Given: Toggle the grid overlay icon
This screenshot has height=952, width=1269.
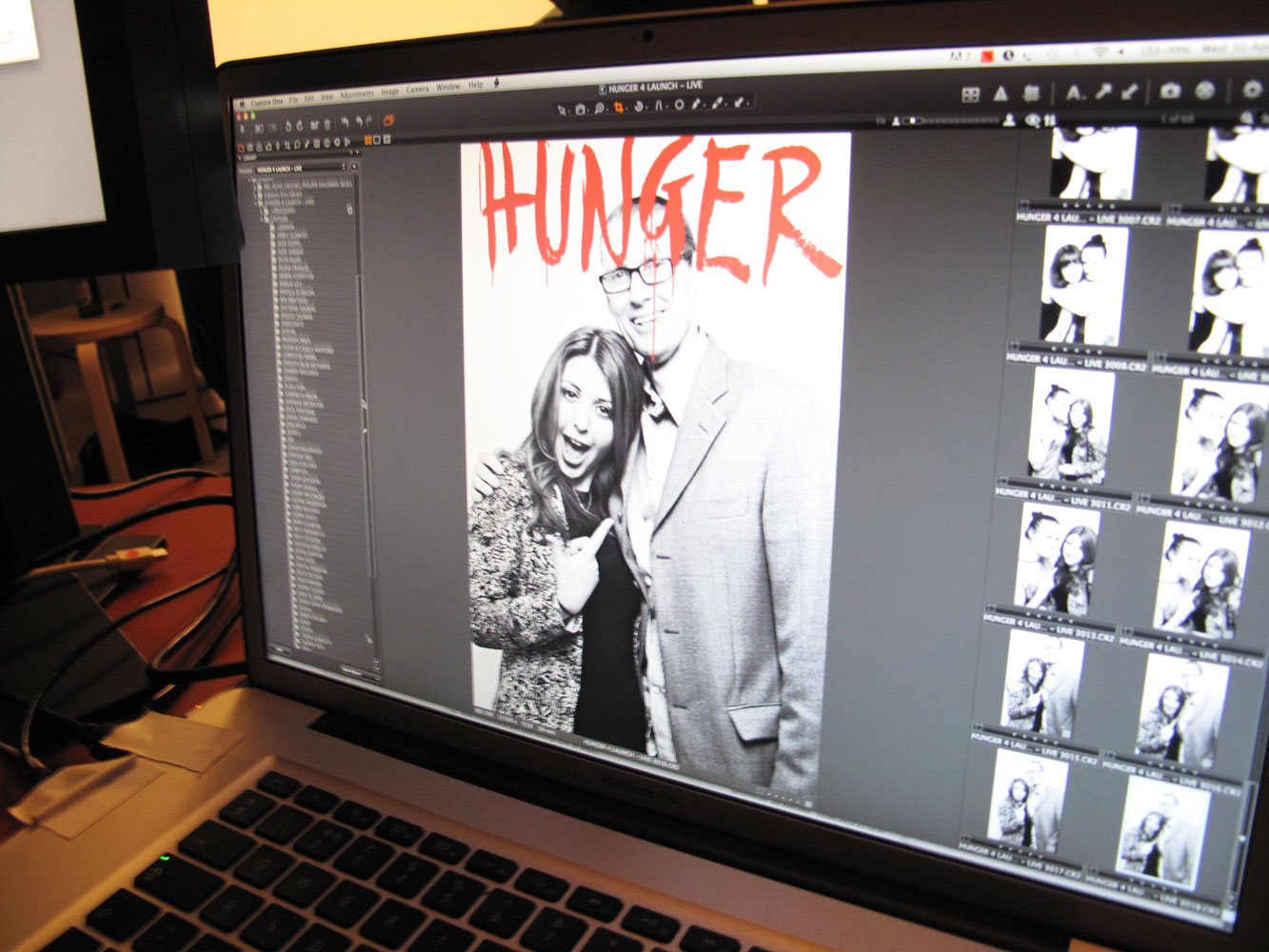Looking at the screenshot, I should [1032, 93].
